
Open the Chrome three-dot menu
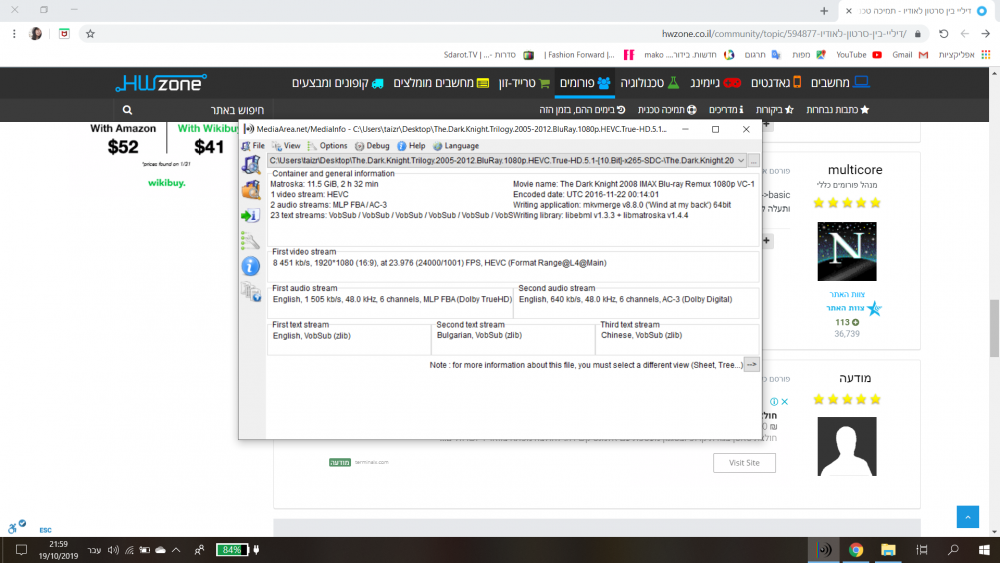14,34
